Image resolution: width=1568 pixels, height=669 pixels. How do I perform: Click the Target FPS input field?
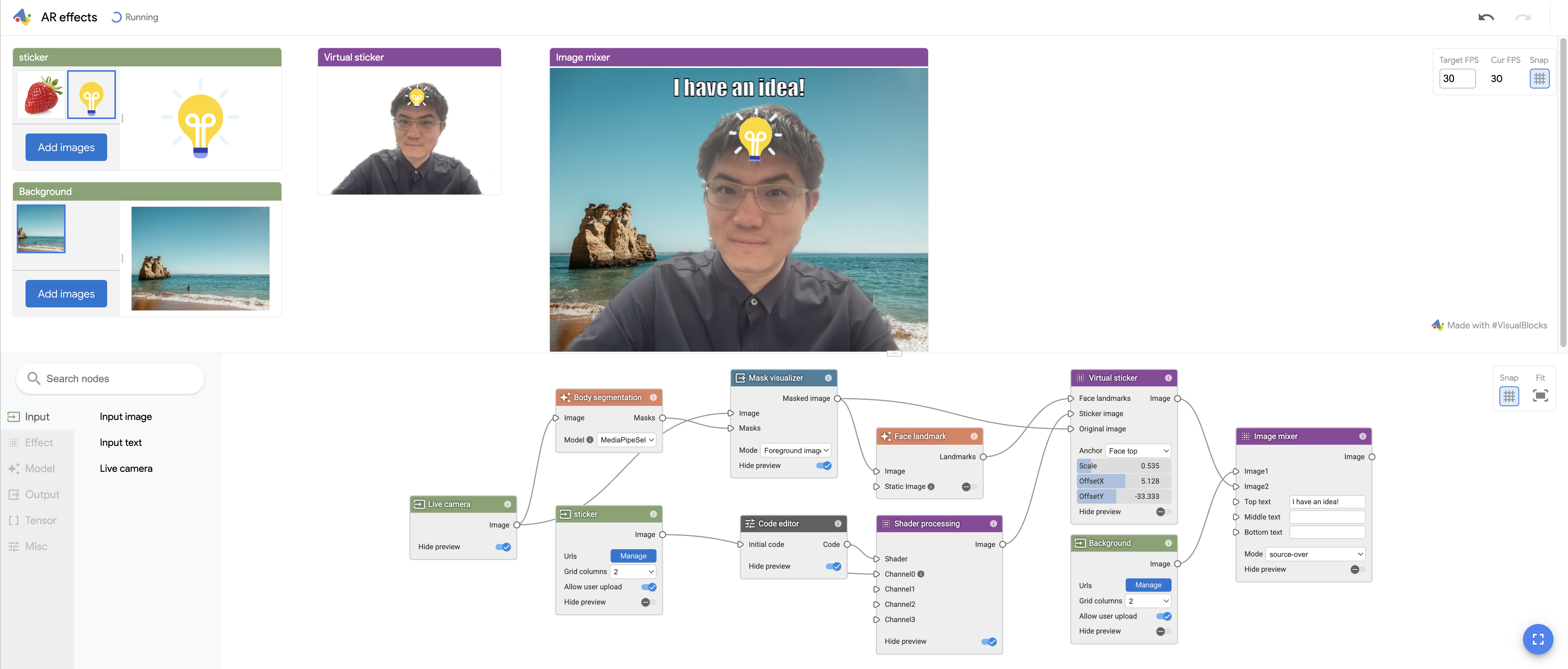coord(1457,79)
